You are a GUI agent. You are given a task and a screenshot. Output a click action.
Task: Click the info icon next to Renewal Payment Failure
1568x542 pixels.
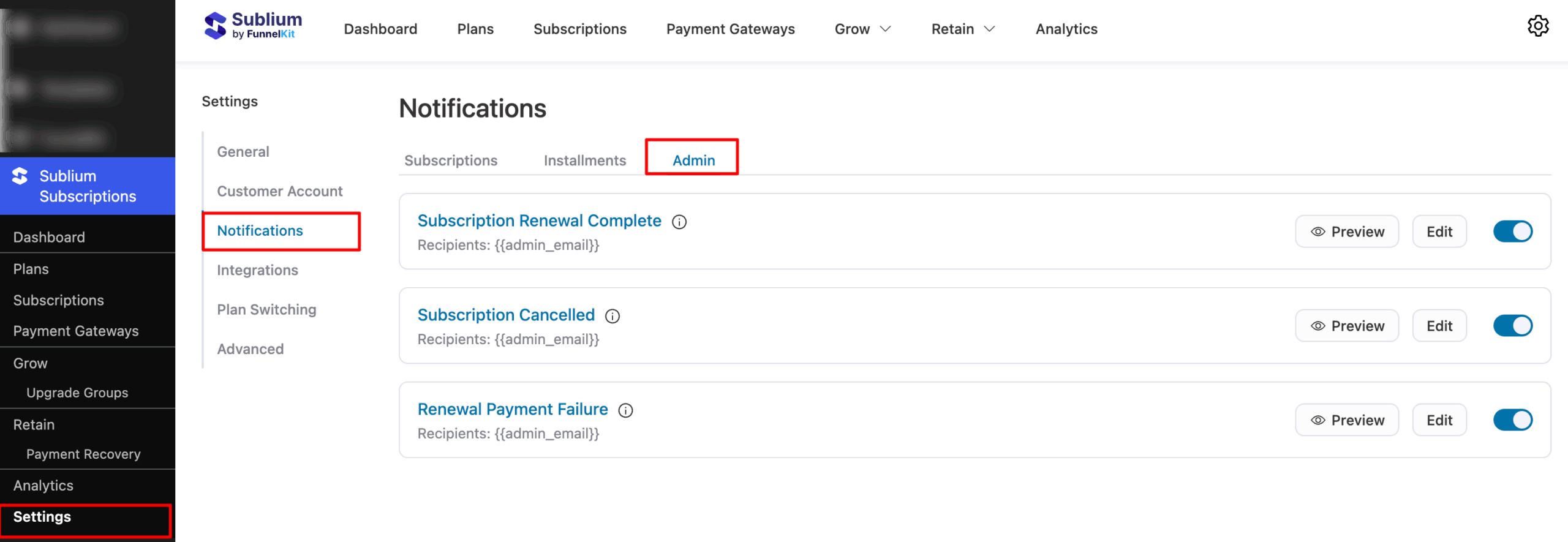click(x=625, y=410)
